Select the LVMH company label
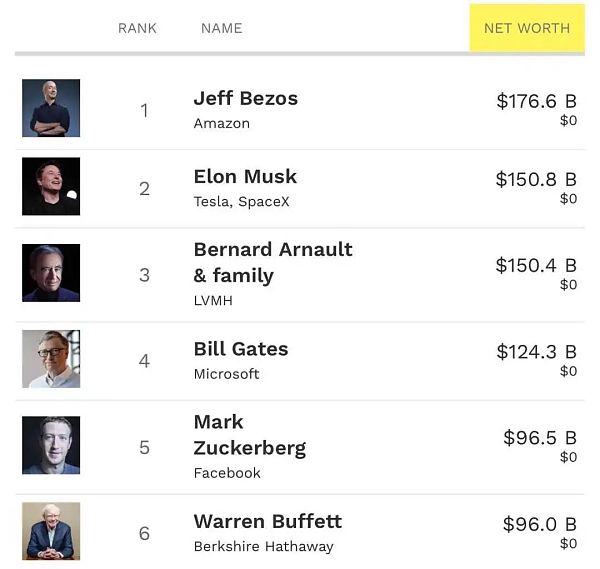This screenshot has width=600, height=569. [211, 300]
